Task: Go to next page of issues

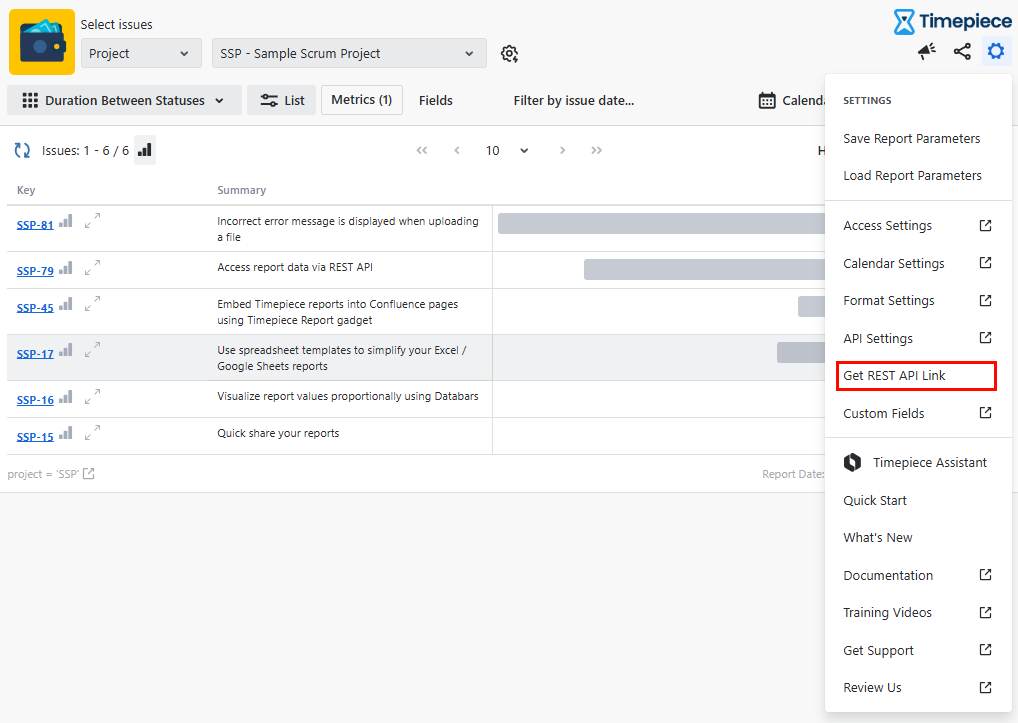Action: tap(562, 151)
